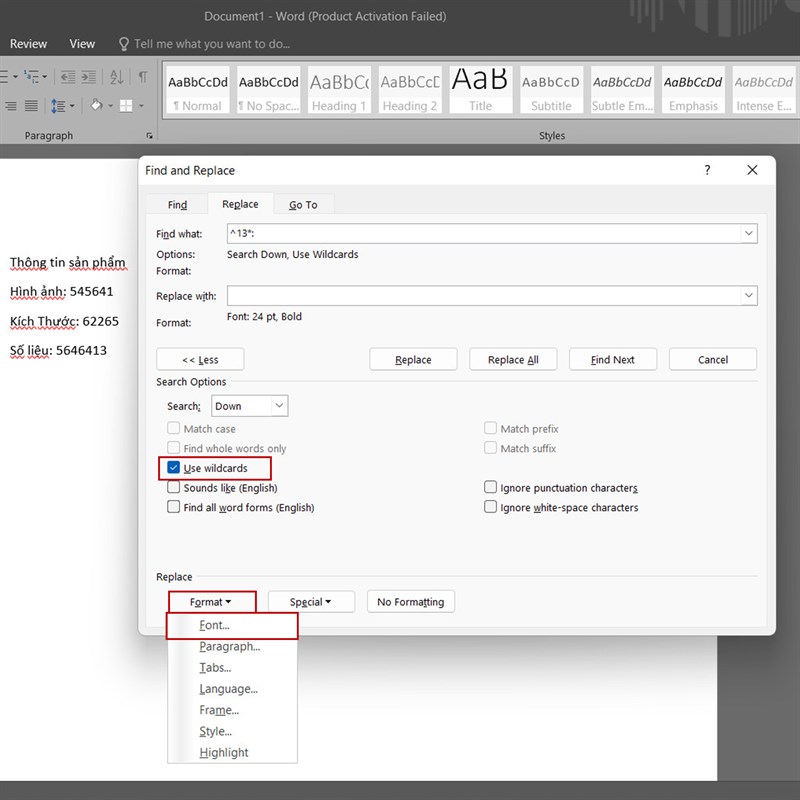The image size is (800, 800).
Task: Select Font from the Format menu
Action: click(x=213, y=625)
